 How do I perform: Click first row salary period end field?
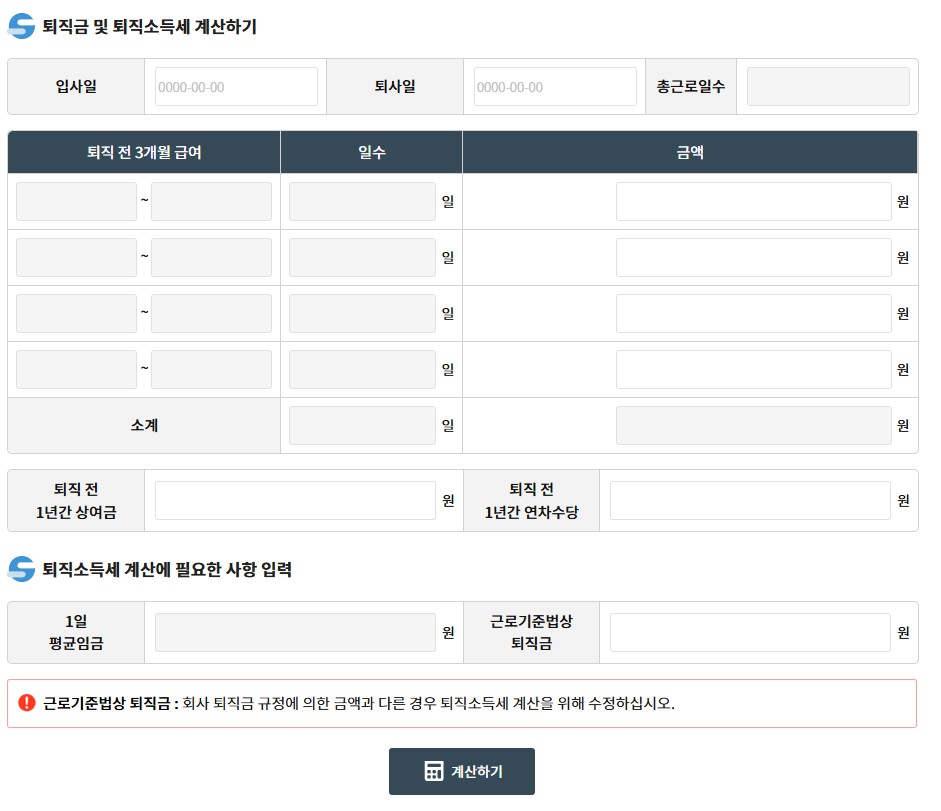tap(211, 202)
